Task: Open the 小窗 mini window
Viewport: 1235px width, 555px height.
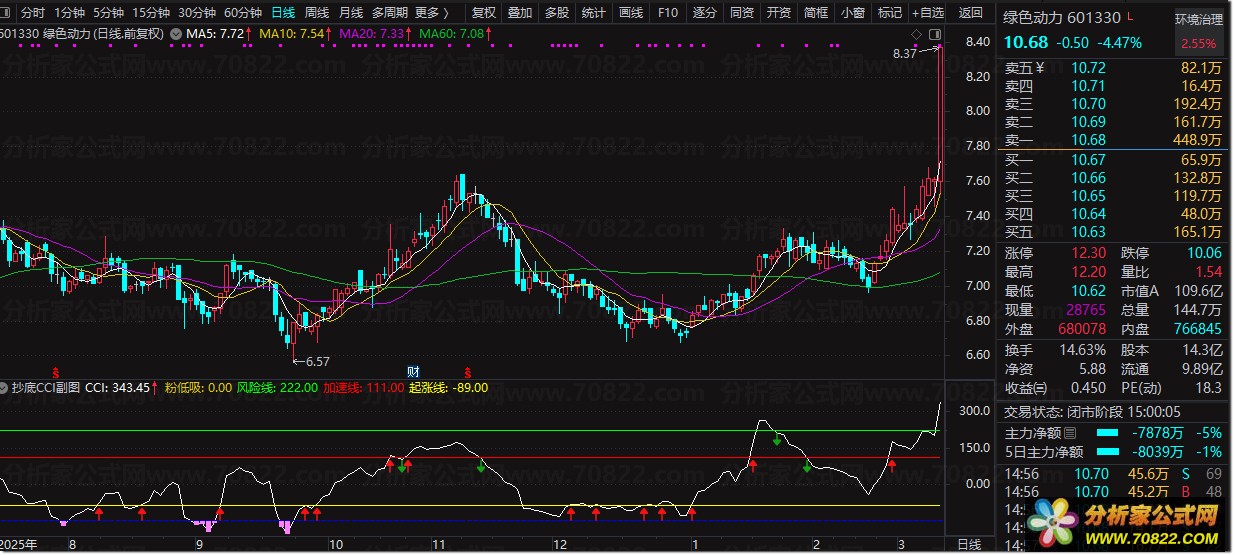Action: 853,13
